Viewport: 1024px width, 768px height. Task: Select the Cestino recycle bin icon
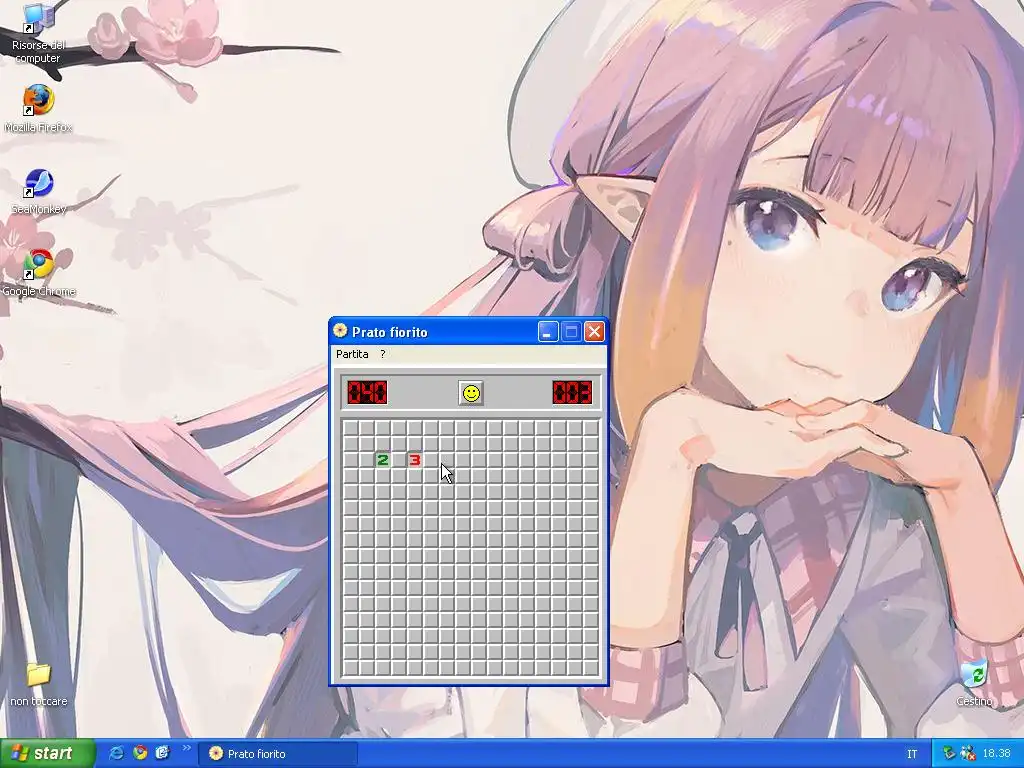point(974,683)
